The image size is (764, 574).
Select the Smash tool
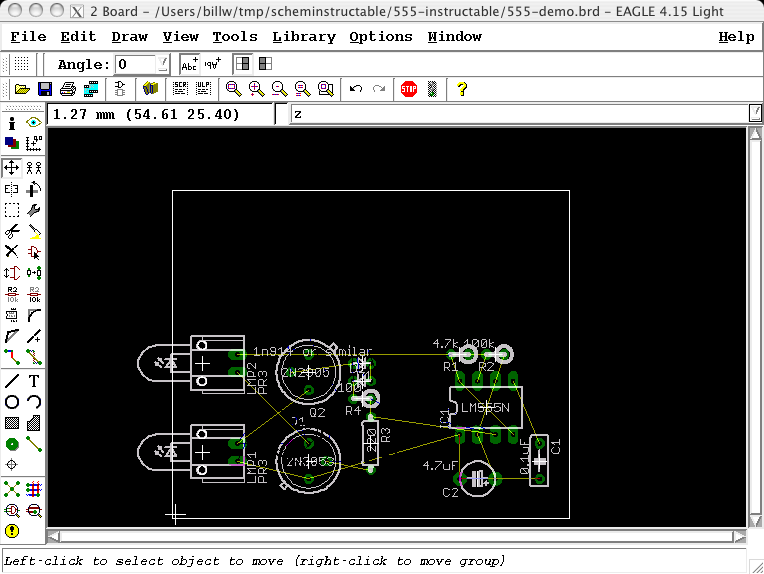pos(12,315)
